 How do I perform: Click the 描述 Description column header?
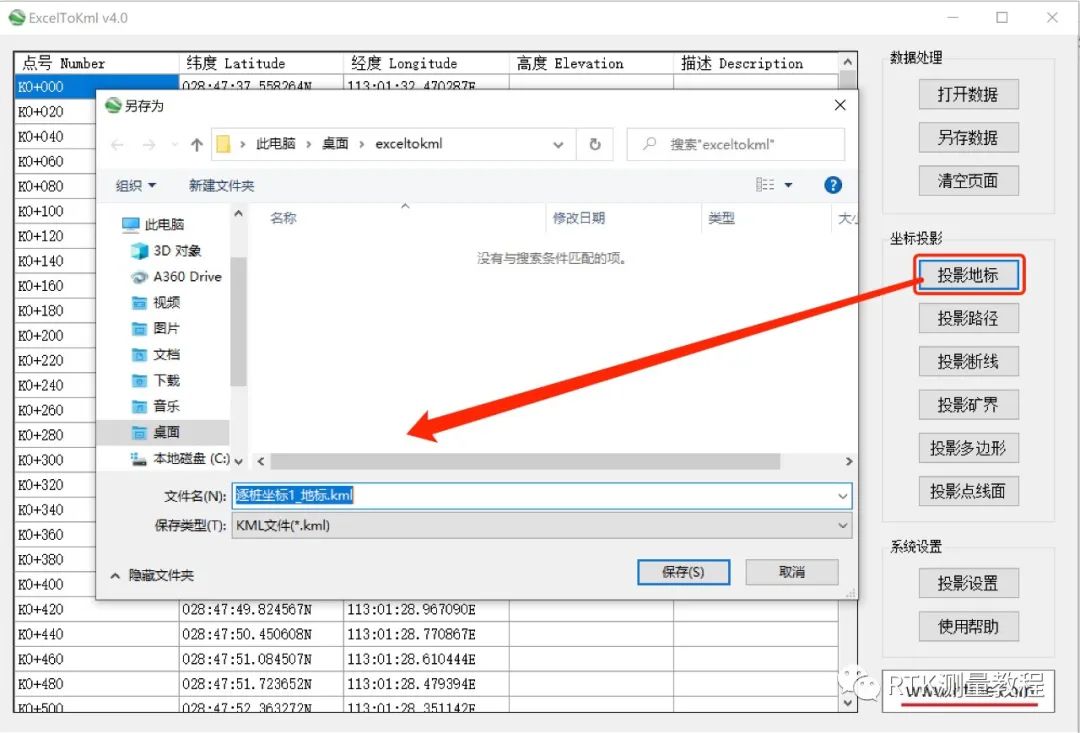756,63
